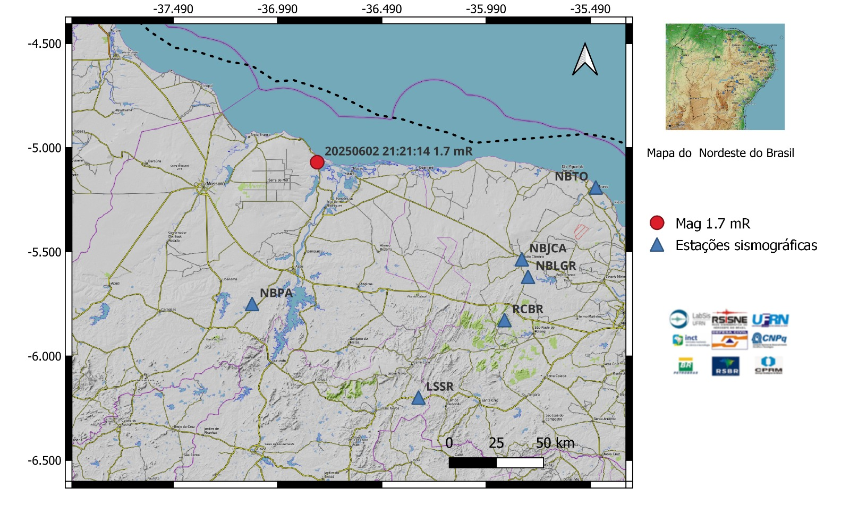The height and width of the screenshot is (505, 850).
Task: Select the LSSR station triangle marker
Action: [x=418, y=398]
